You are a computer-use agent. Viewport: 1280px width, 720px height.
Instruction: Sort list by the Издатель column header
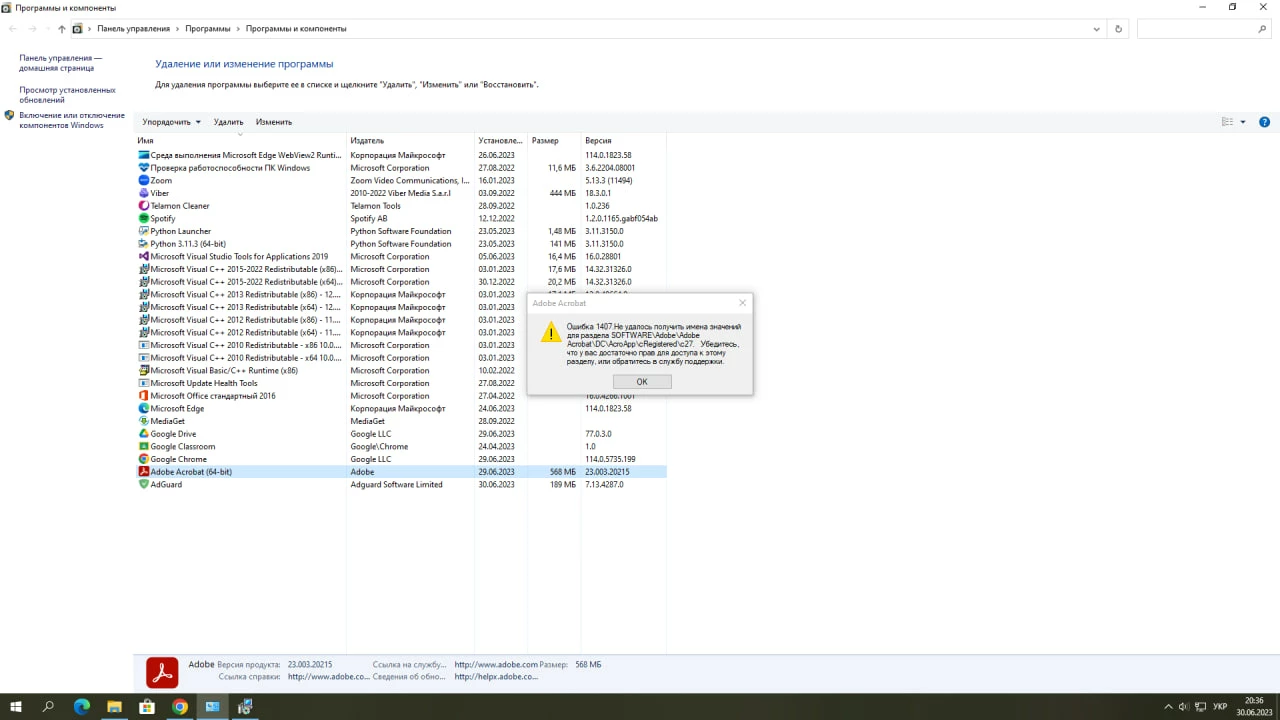pos(410,141)
